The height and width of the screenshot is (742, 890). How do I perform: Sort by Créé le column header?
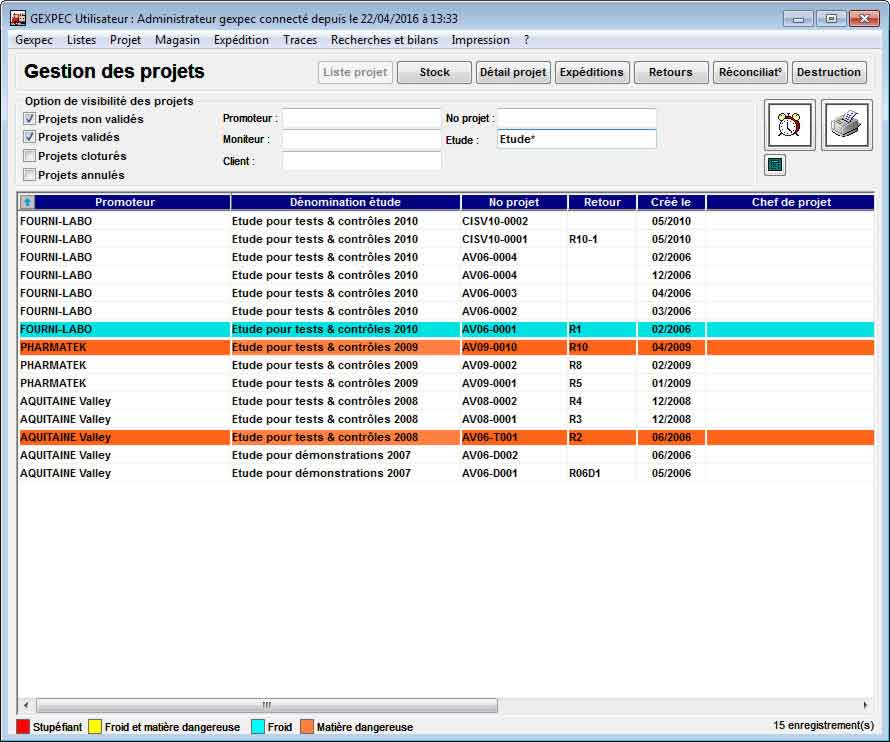[x=671, y=202]
